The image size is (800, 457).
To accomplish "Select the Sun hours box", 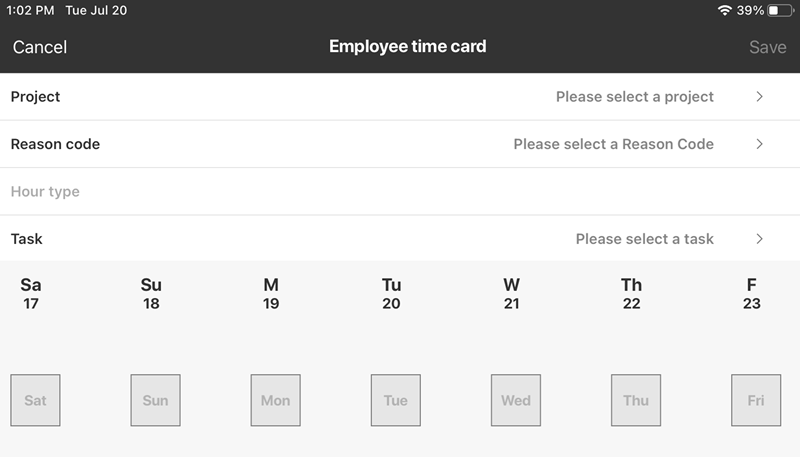I will tap(155, 400).
